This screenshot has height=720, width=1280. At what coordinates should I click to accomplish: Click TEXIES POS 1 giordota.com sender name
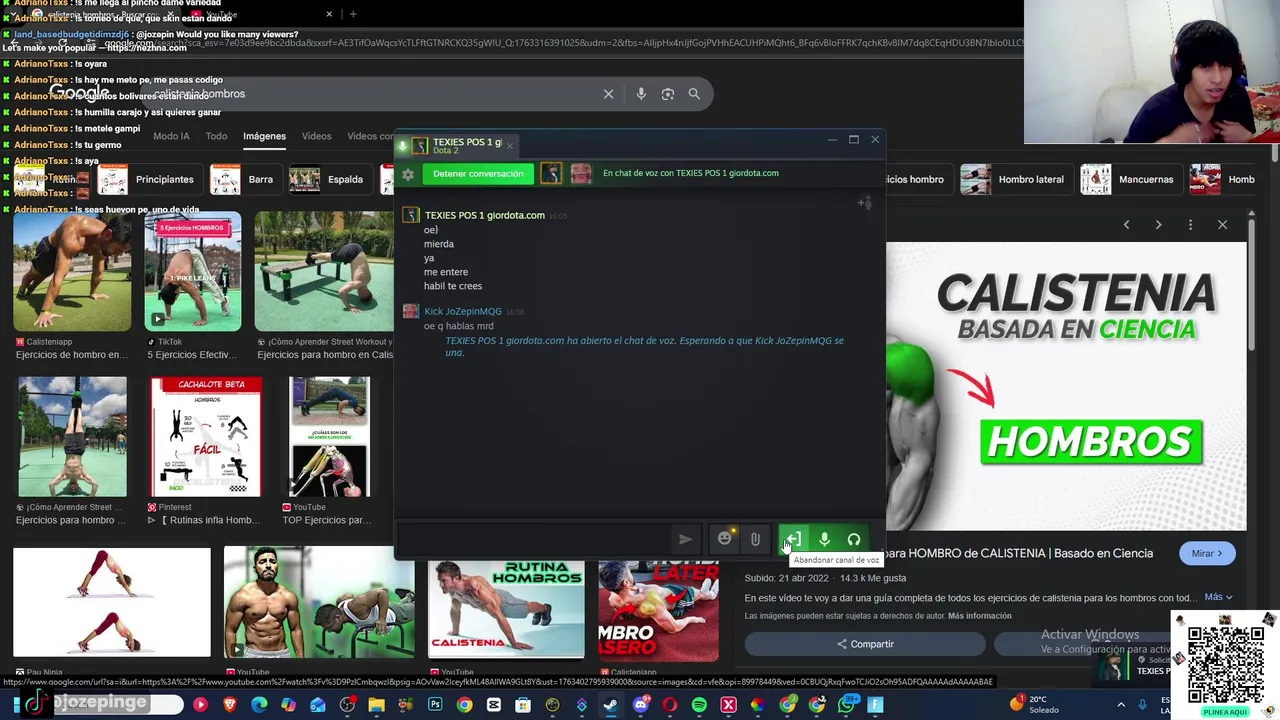[x=484, y=215]
